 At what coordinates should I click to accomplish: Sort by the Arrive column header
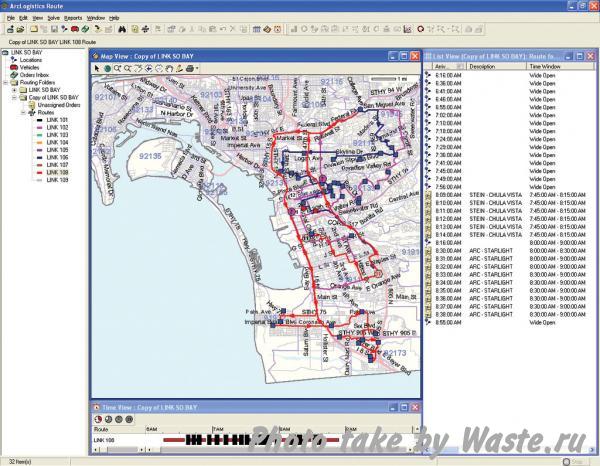coord(448,67)
